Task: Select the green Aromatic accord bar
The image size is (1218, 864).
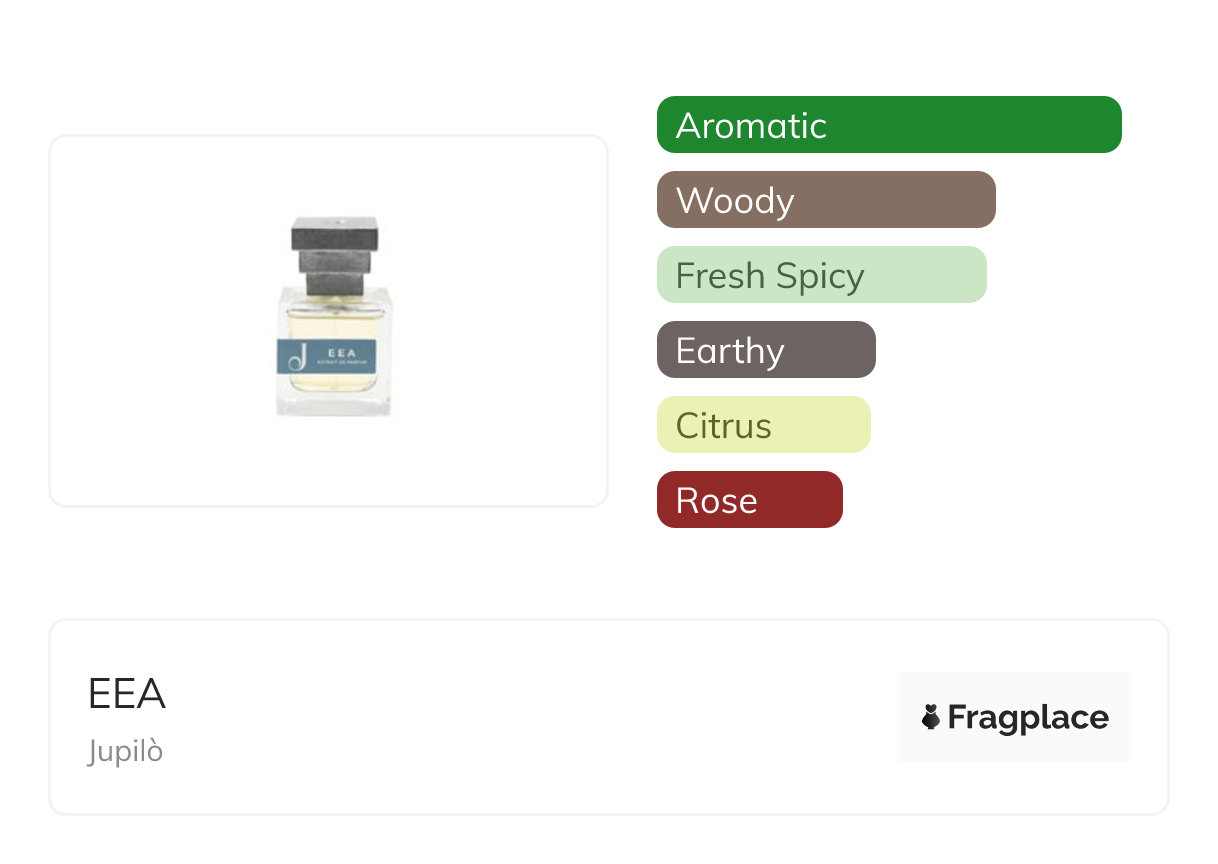Action: (x=888, y=125)
